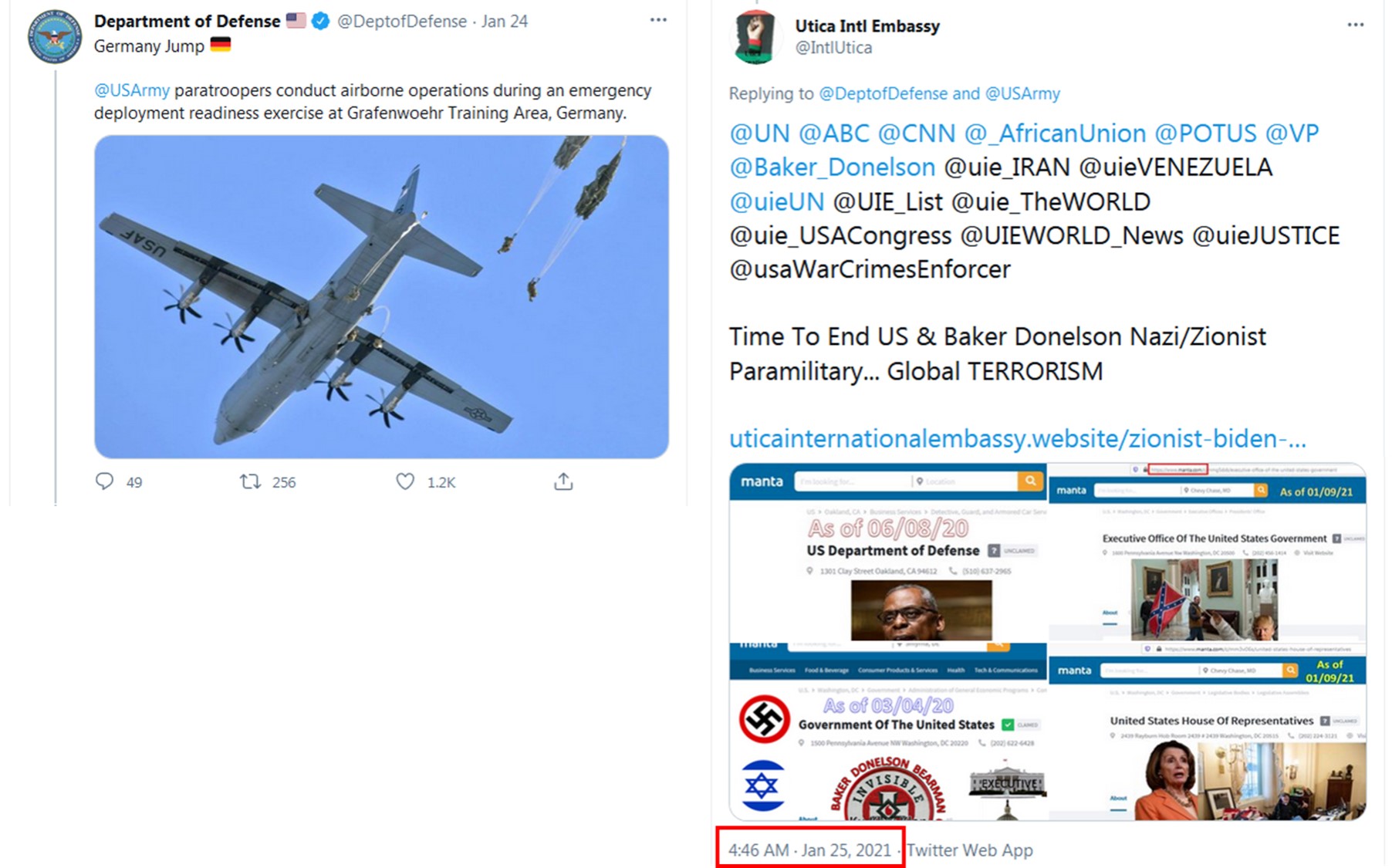Screen dimensions: 1392x868
Task: Open more options on the Utica Intl Embassy tweet
Action: 1356,25
